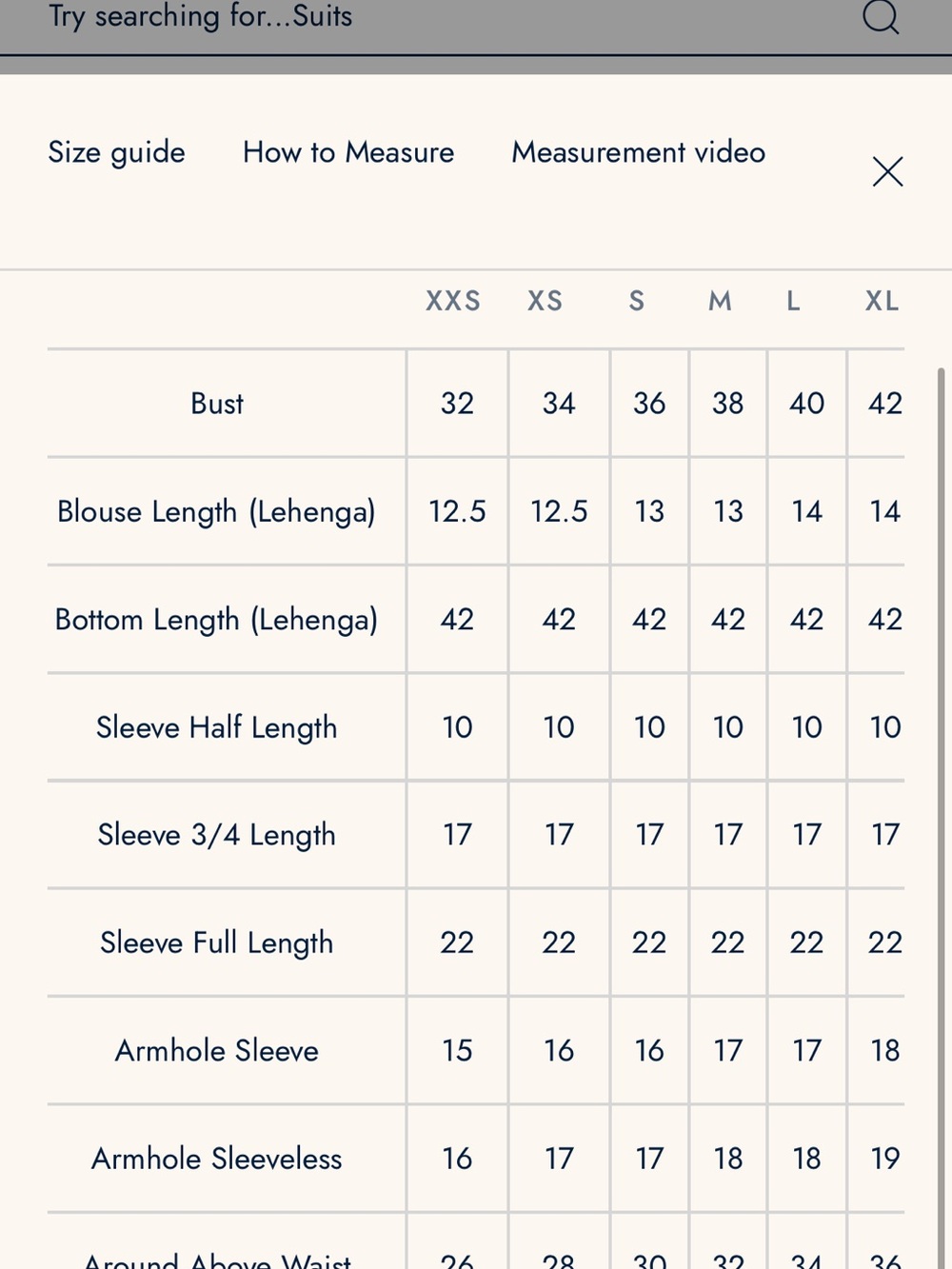Screen dimensions: 952x1269
Task: Click the Blouse Length (Lehenga) row label
Action: point(217,512)
